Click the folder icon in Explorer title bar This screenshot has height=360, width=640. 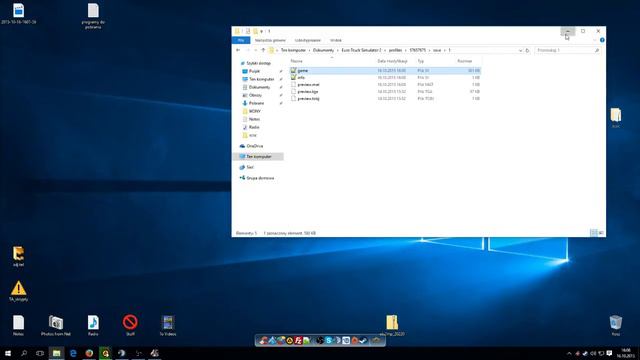237,31
